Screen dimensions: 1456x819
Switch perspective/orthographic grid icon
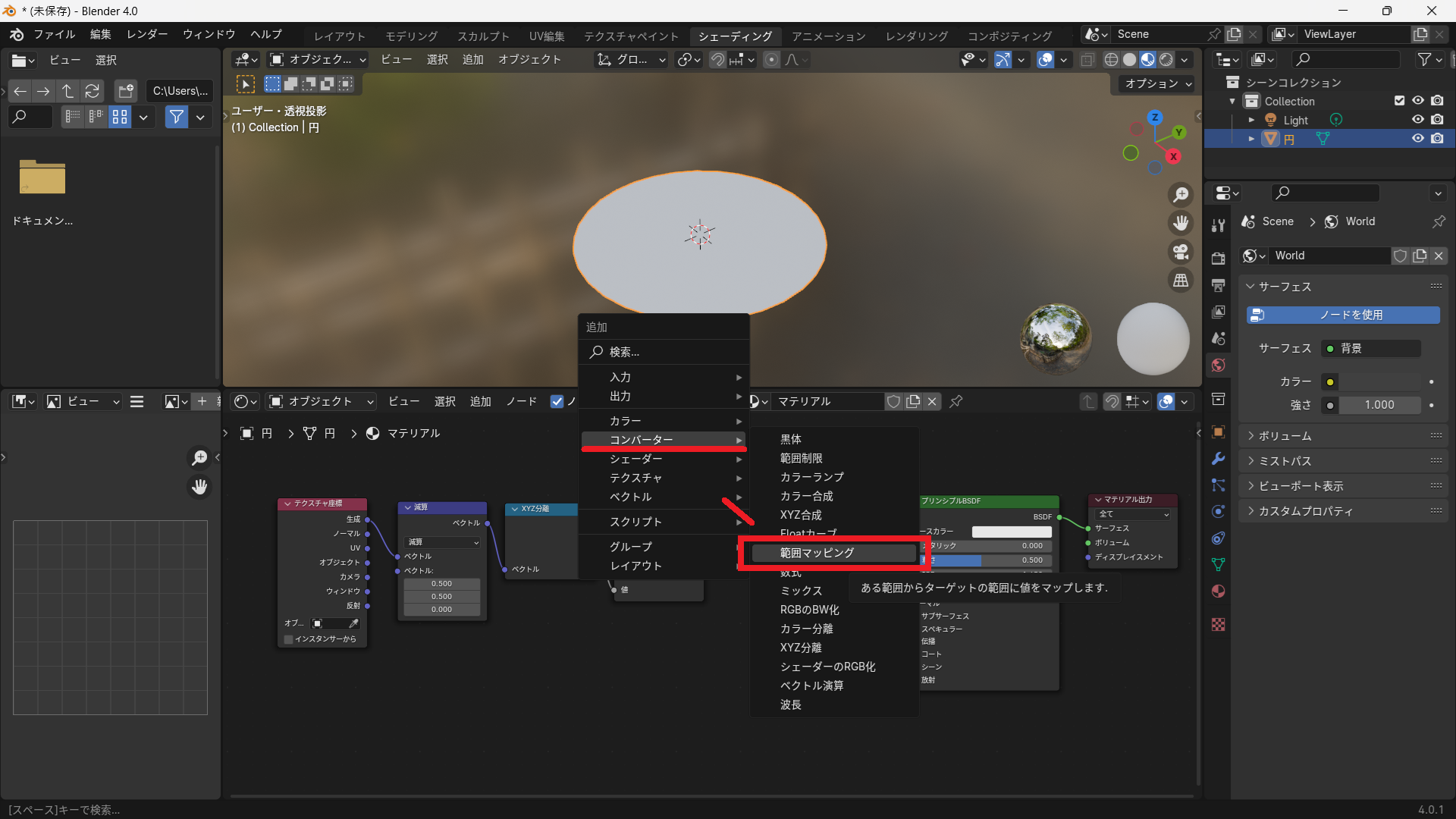click(x=1181, y=281)
